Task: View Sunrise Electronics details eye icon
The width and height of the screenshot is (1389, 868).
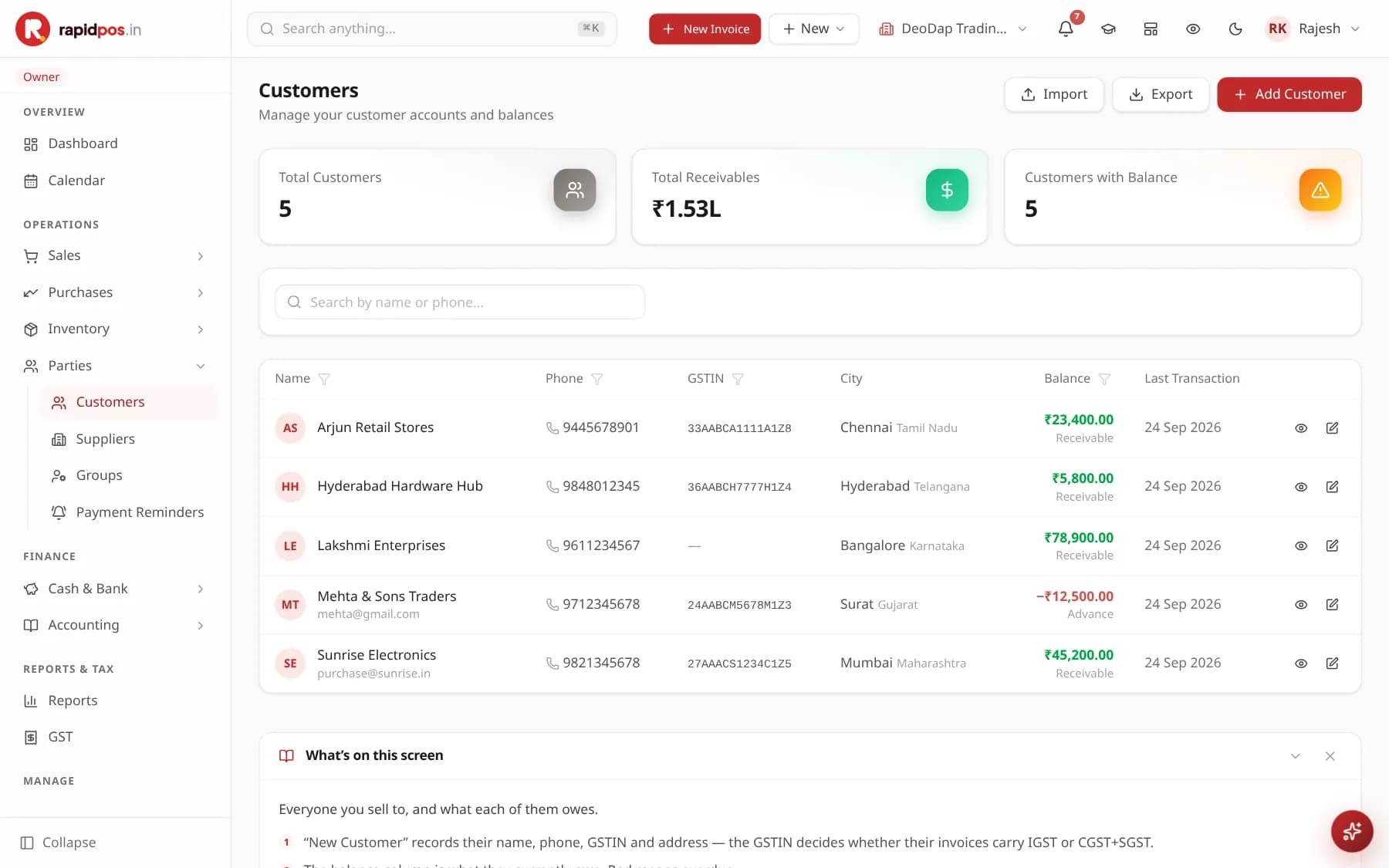Action: click(x=1301, y=664)
